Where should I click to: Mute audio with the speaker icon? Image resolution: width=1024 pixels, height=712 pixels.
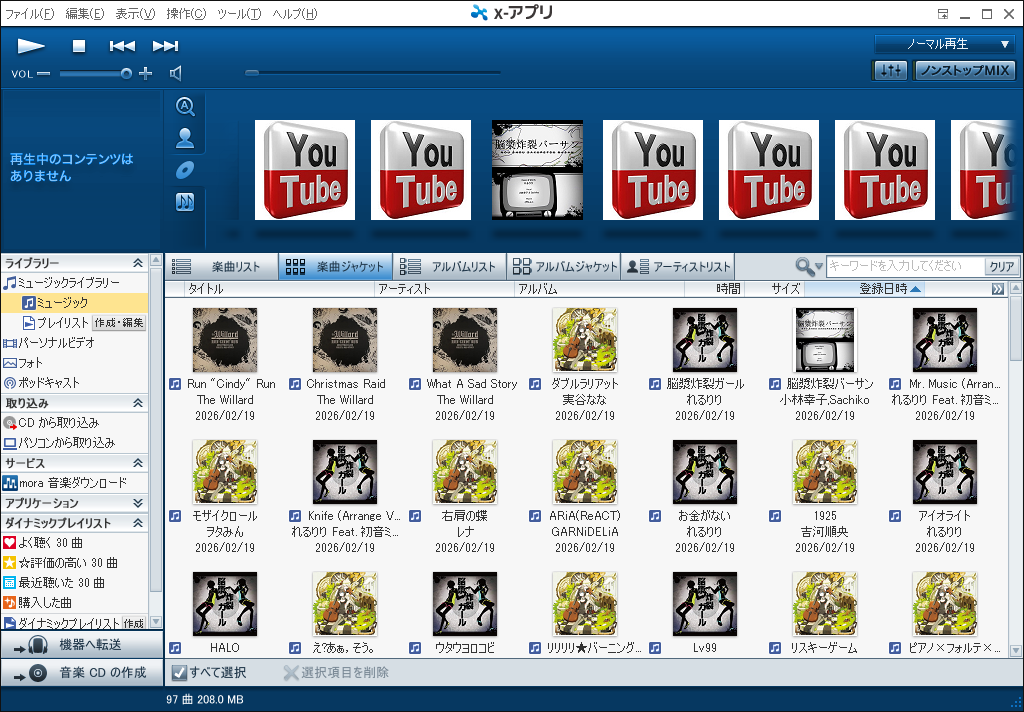coord(176,73)
